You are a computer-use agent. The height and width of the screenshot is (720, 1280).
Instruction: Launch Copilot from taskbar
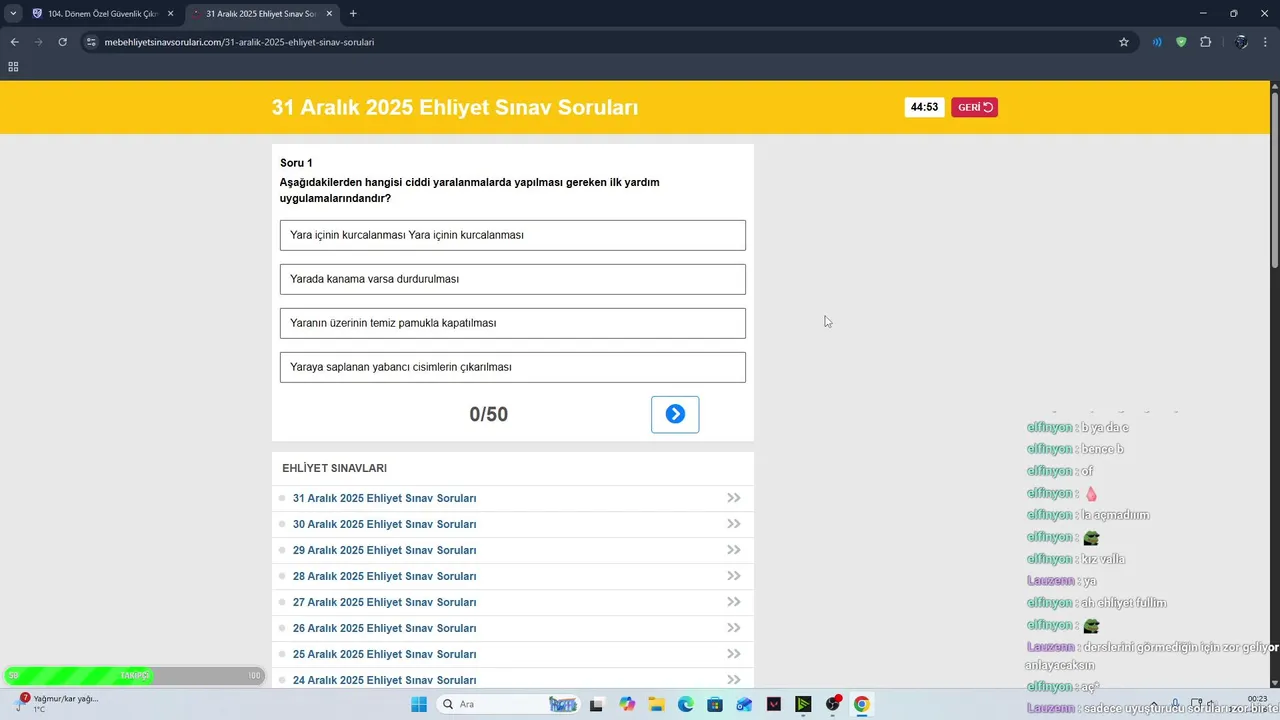tap(627, 704)
